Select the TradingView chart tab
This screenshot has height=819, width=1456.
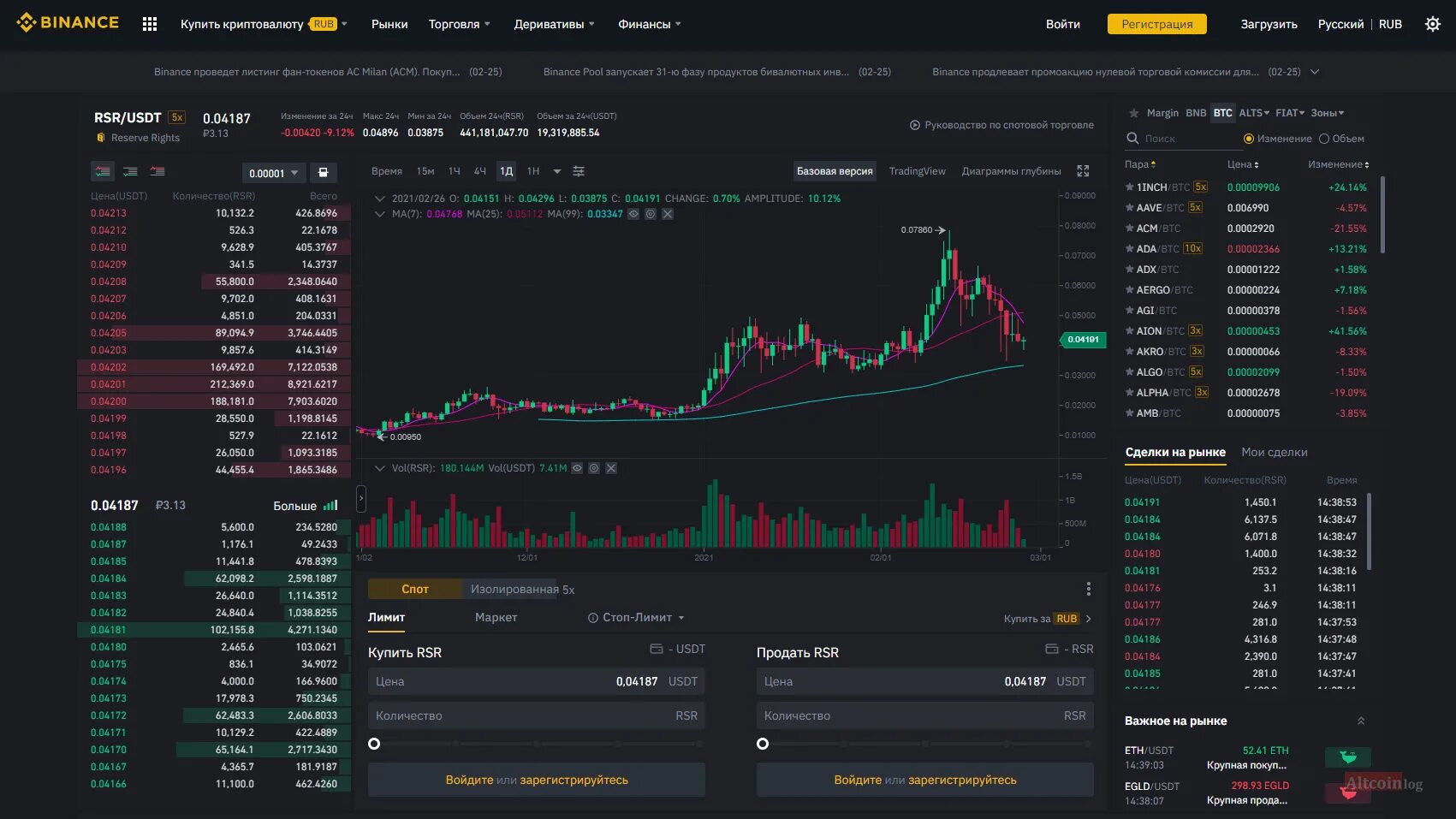pos(918,171)
